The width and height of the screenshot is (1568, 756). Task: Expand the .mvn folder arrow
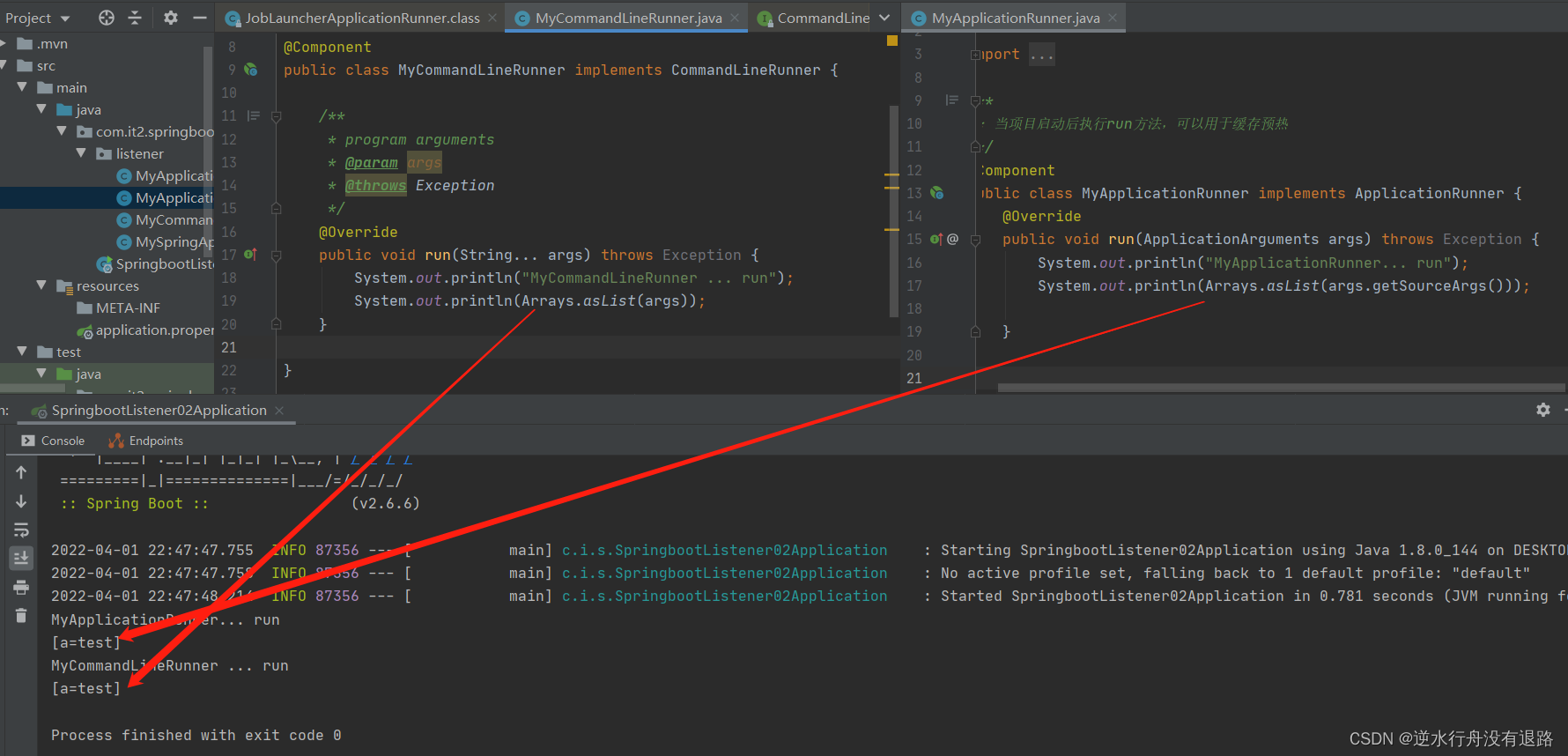[x=5, y=44]
